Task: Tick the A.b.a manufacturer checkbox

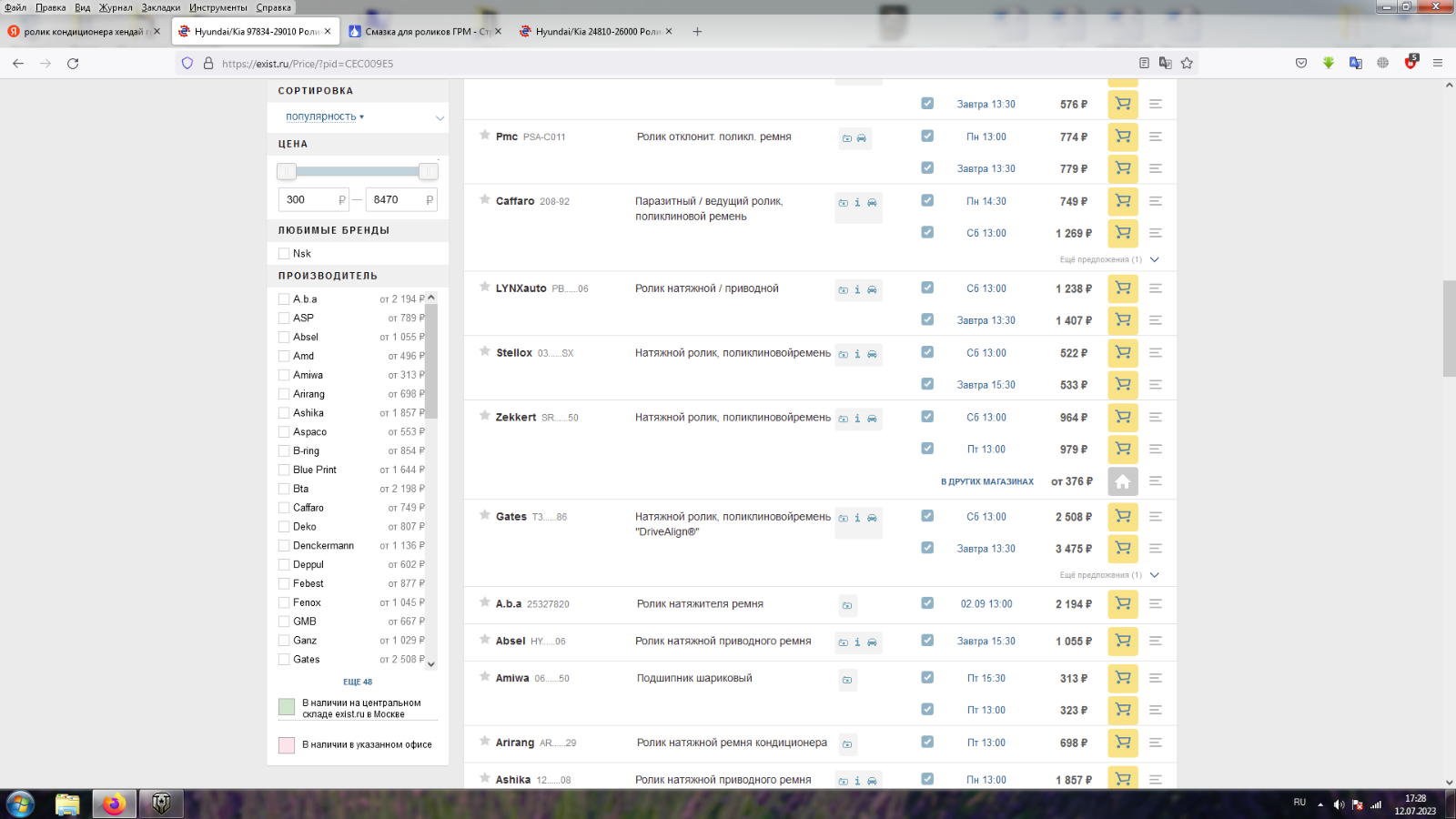Action: click(284, 299)
